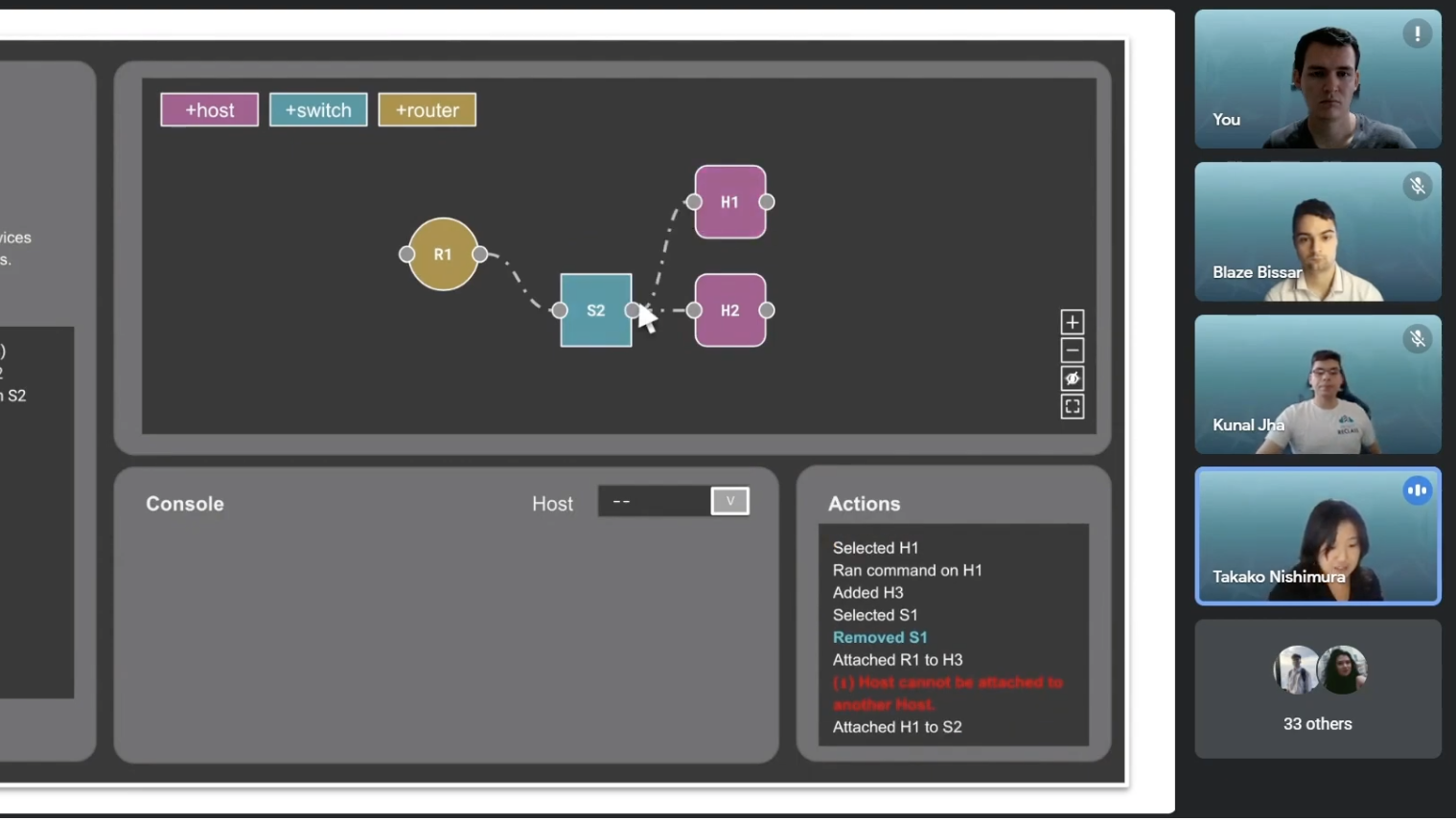1456x820 pixels.
Task: Add a new switch with +switch button
Action: [x=318, y=110]
